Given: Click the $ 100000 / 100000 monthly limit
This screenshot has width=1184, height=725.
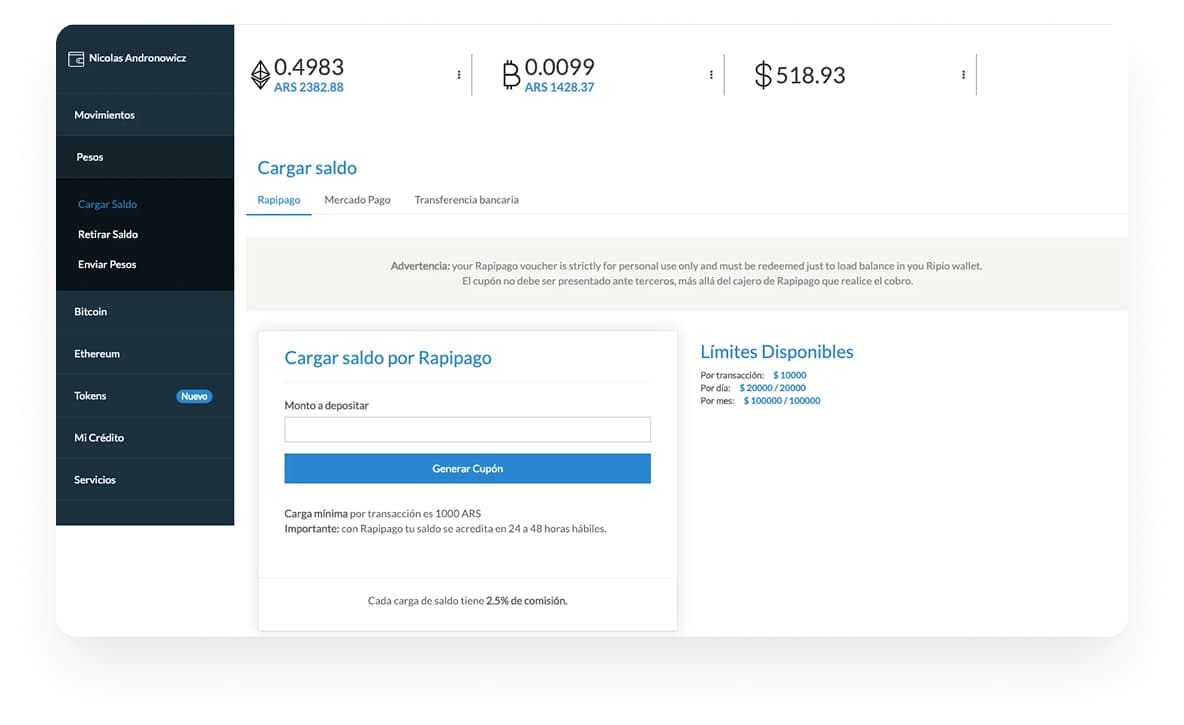Looking at the screenshot, I should (x=782, y=401).
